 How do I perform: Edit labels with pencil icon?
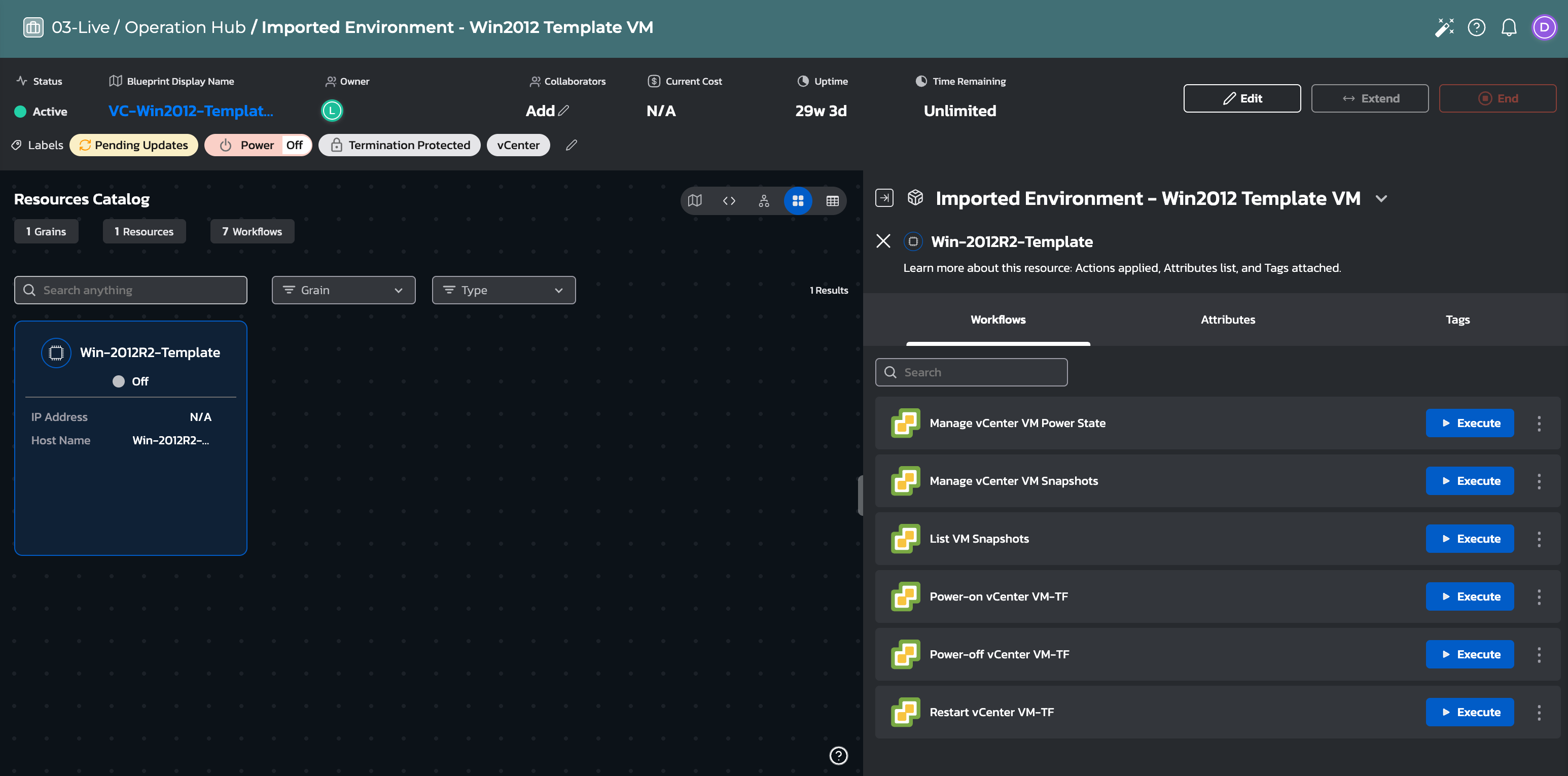click(x=571, y=145)
